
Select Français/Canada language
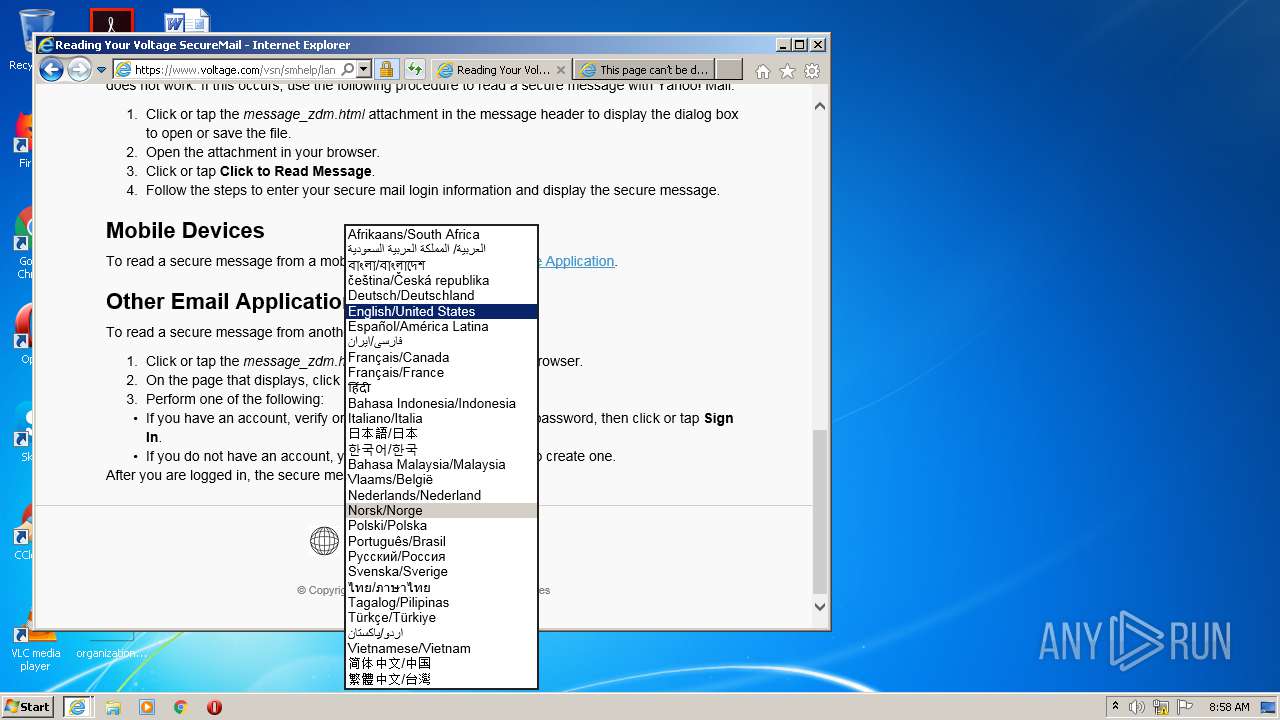[x=441, y=357]
